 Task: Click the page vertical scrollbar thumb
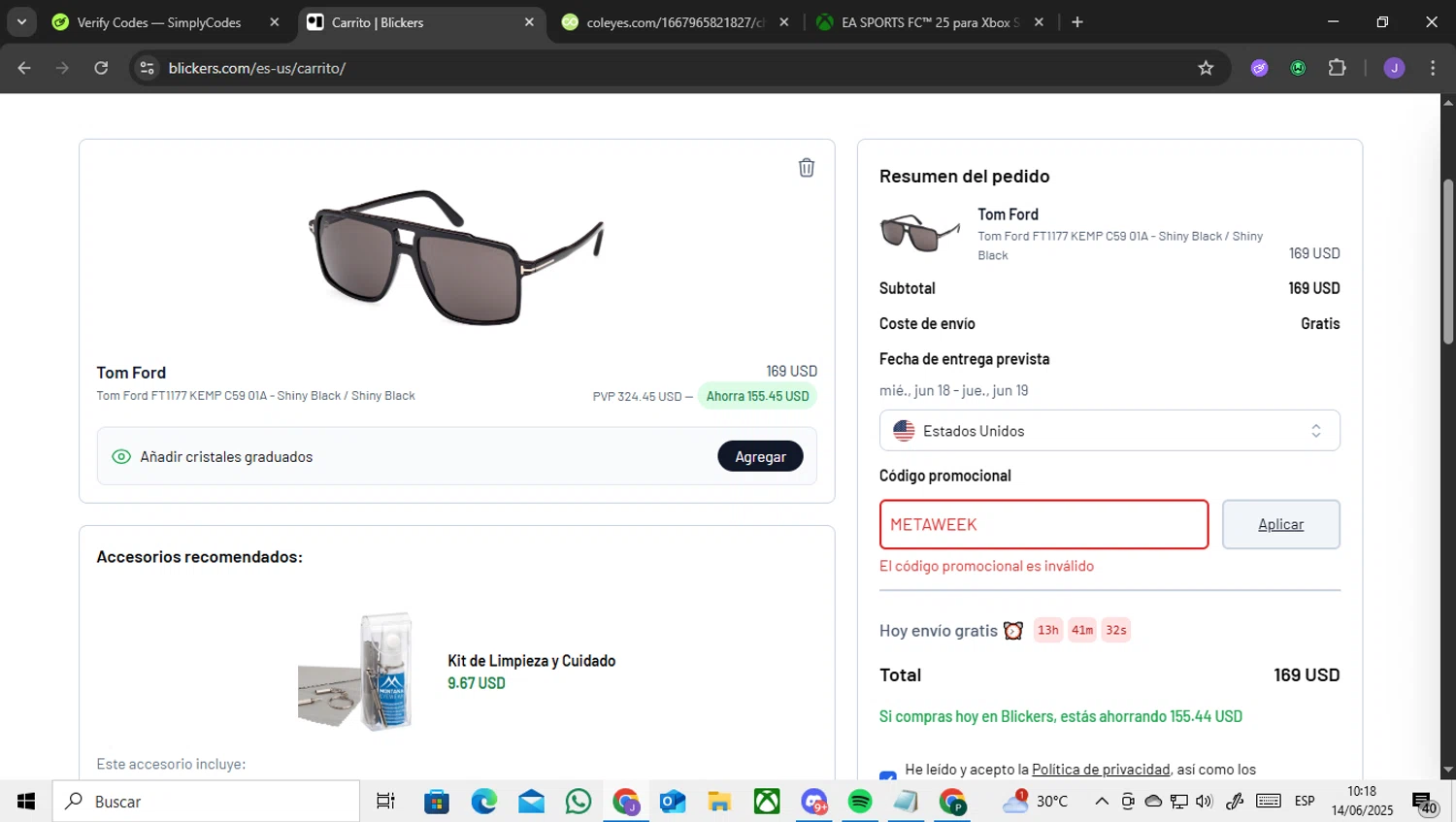[x=1447, y=262]
